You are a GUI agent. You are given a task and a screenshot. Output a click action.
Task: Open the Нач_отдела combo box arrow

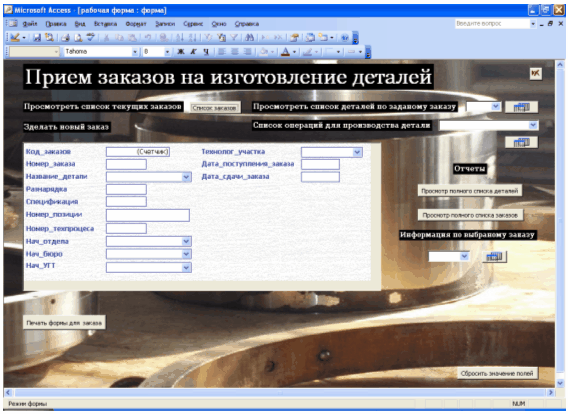click(186, 242)
